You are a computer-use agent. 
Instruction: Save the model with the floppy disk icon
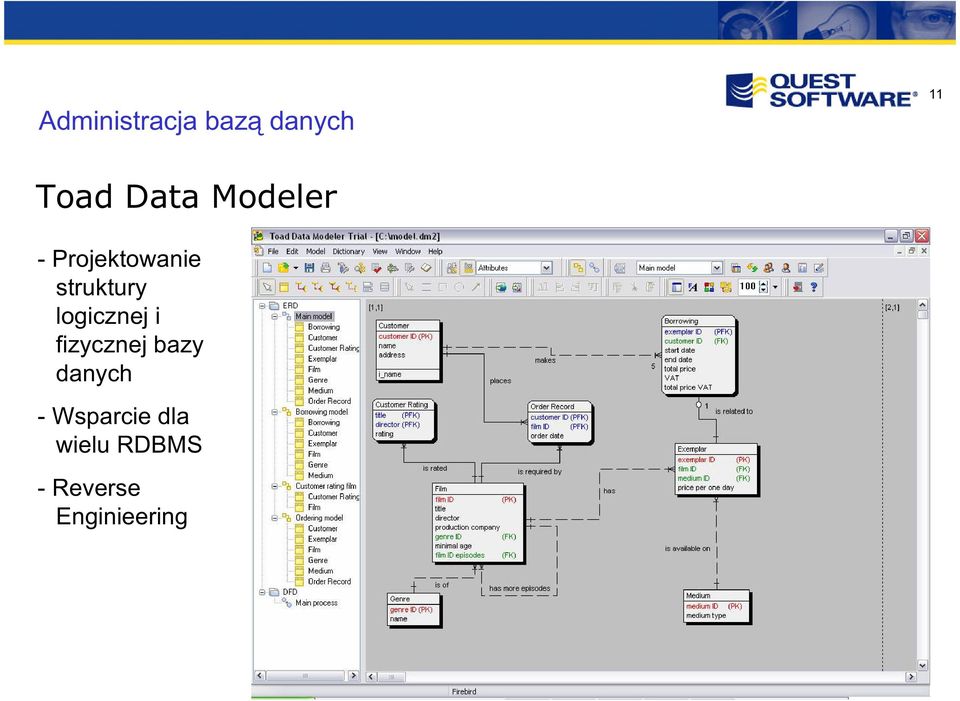click(309, 268)
